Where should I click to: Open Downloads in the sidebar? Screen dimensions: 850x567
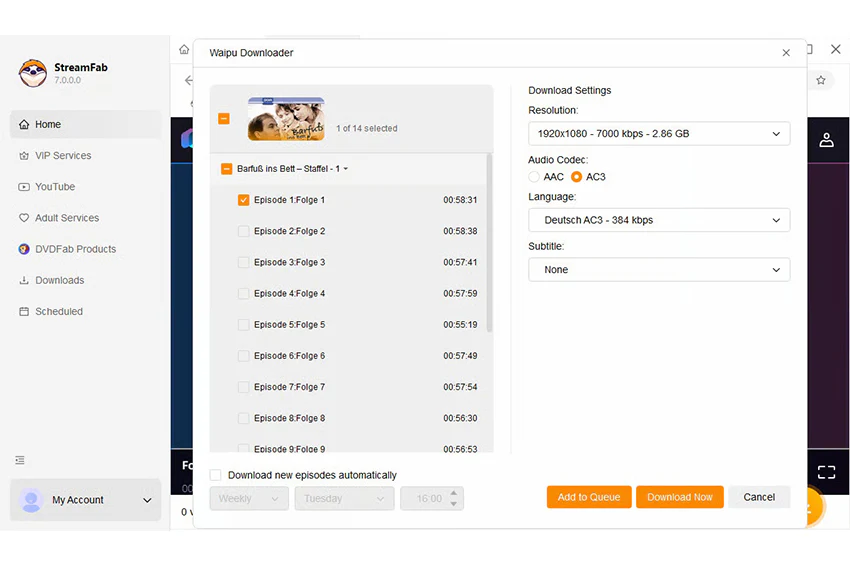[x=86, y=280]
